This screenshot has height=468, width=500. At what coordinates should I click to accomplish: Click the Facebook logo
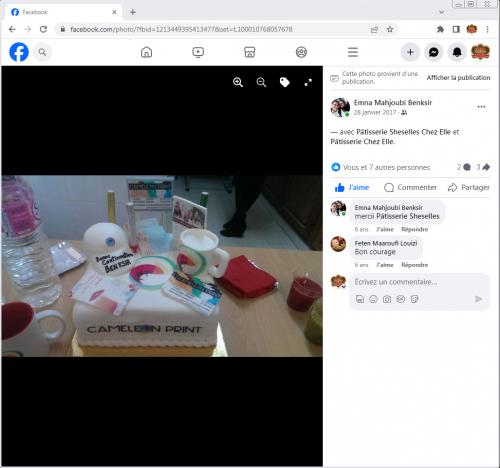pos(19,52)
